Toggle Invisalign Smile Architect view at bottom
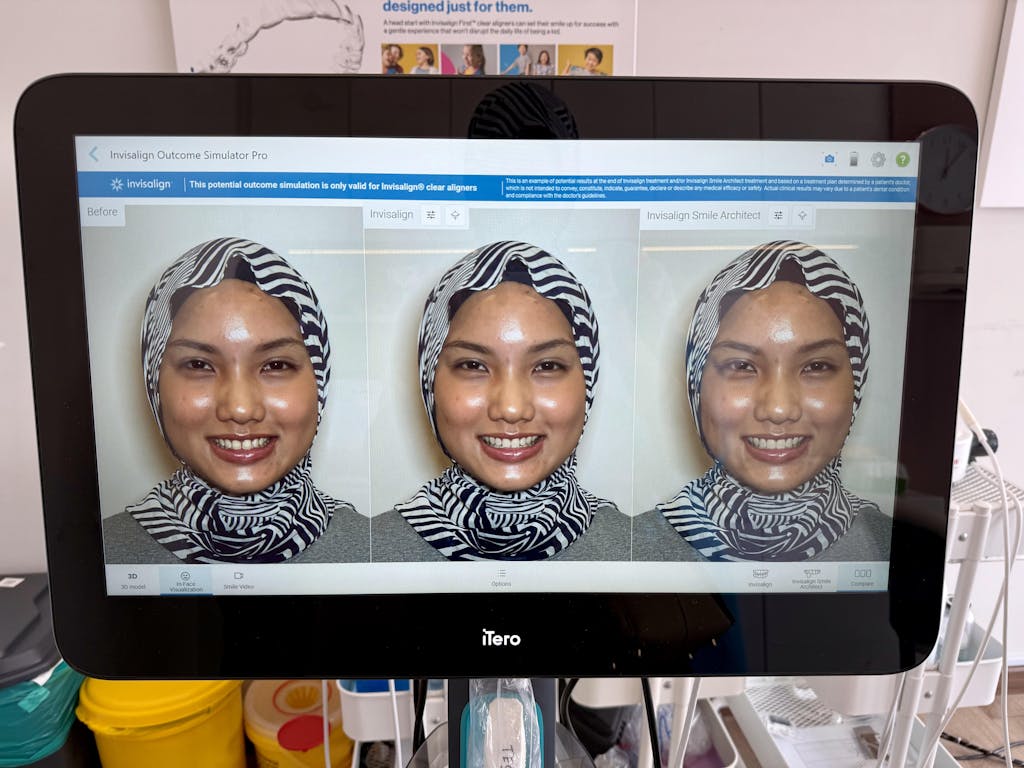The width and height of the screenshot is (1024, 768). click(x=811, y=578)
